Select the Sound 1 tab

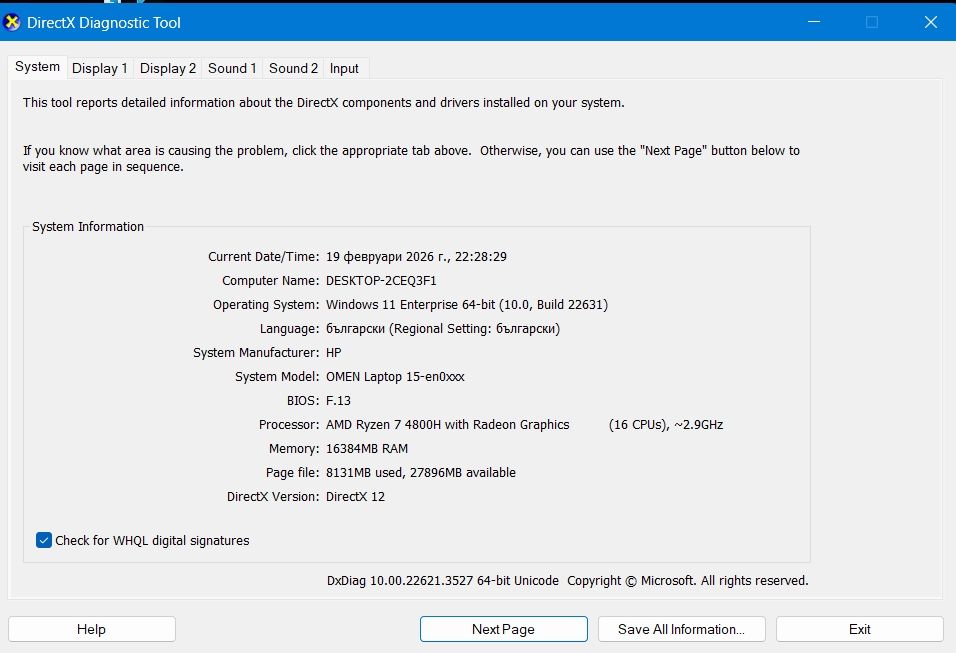[x=232, y=68]
